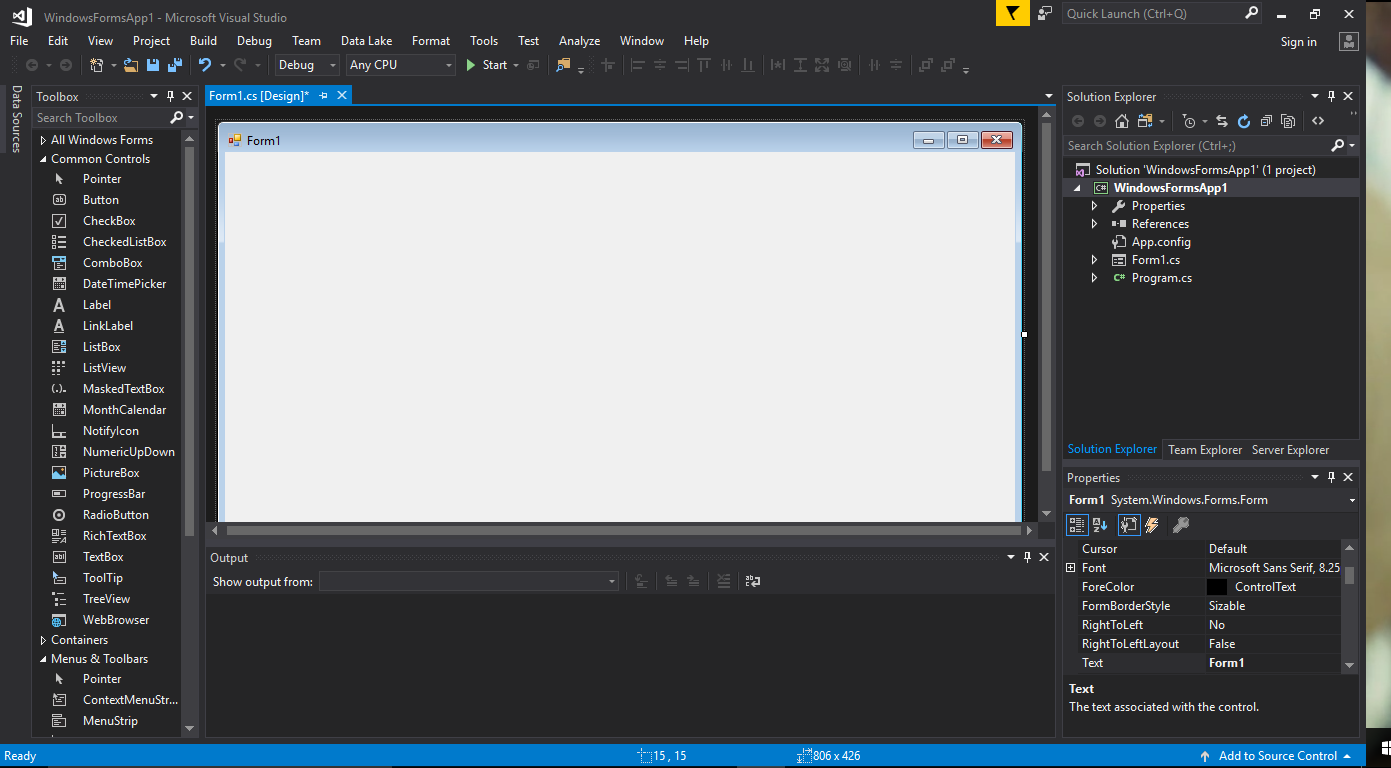Show Events via the lightning bolt icon
This screenshot has height=768, width=1391.
(1152, 525)
